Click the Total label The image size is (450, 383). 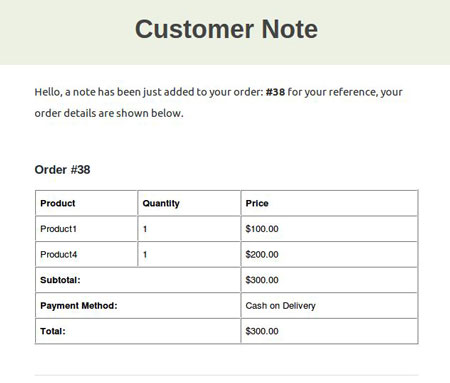coord(53,331)
